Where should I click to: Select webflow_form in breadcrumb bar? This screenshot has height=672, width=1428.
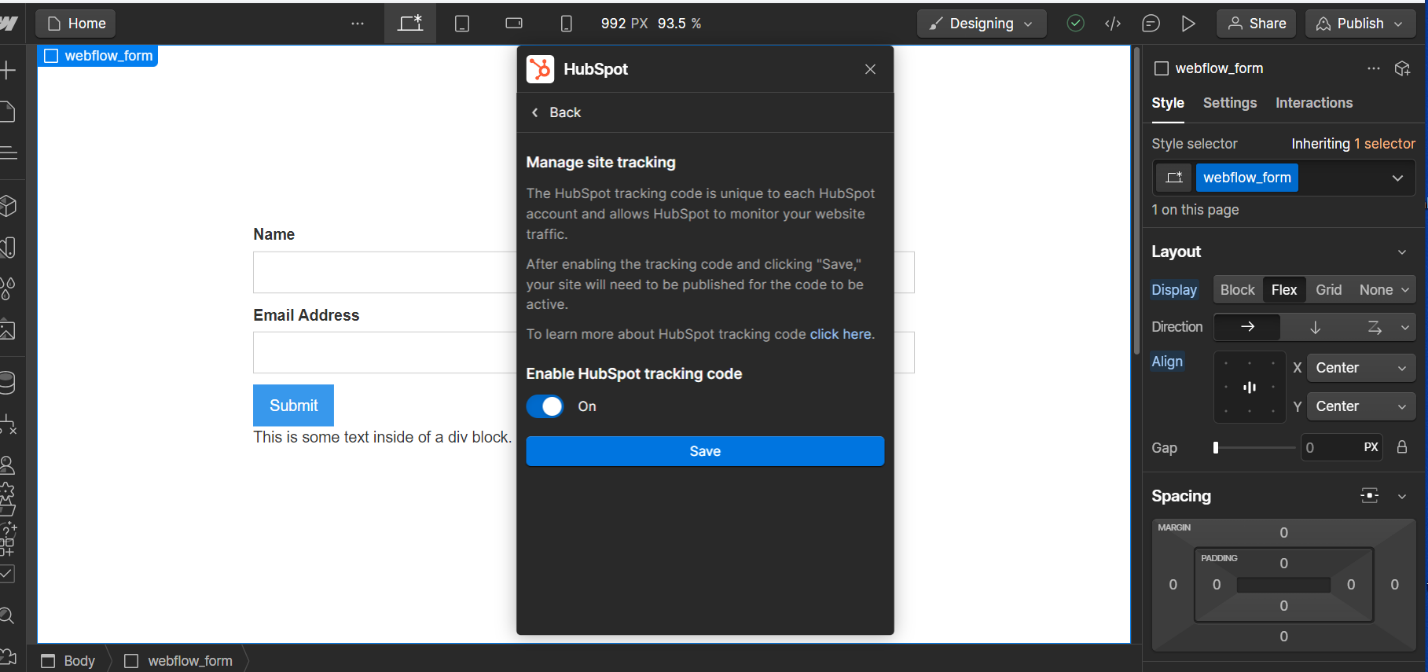click(178, 660)
